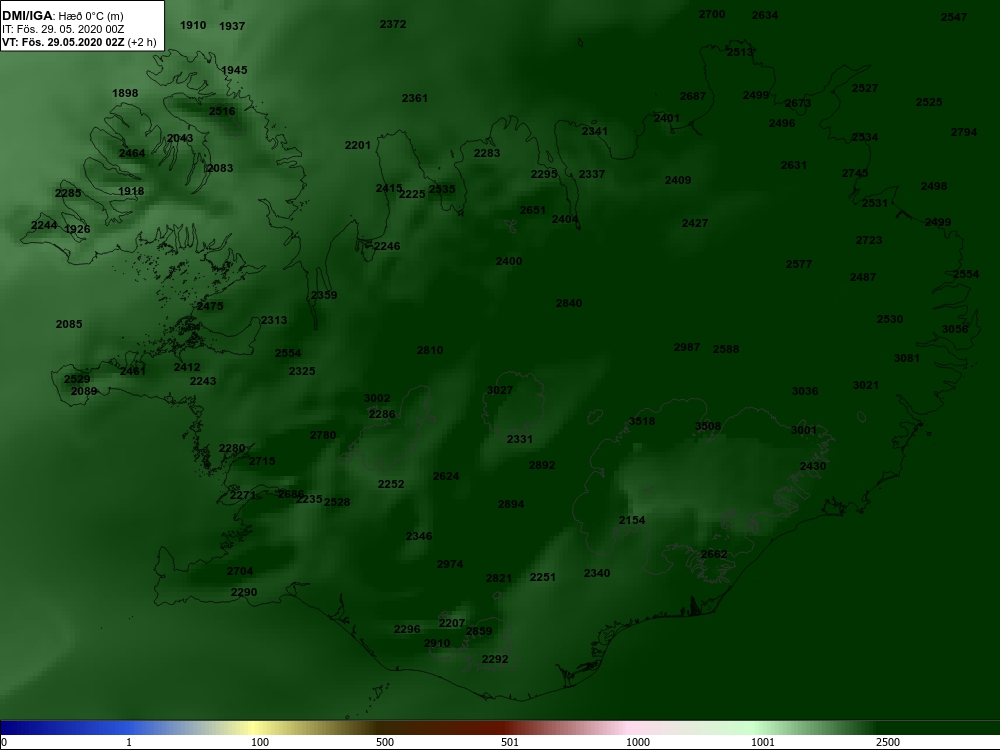Viewport: 1000px width, 750px height.
Task: Pick the 1898 label
Action: [x=125, y=93]
